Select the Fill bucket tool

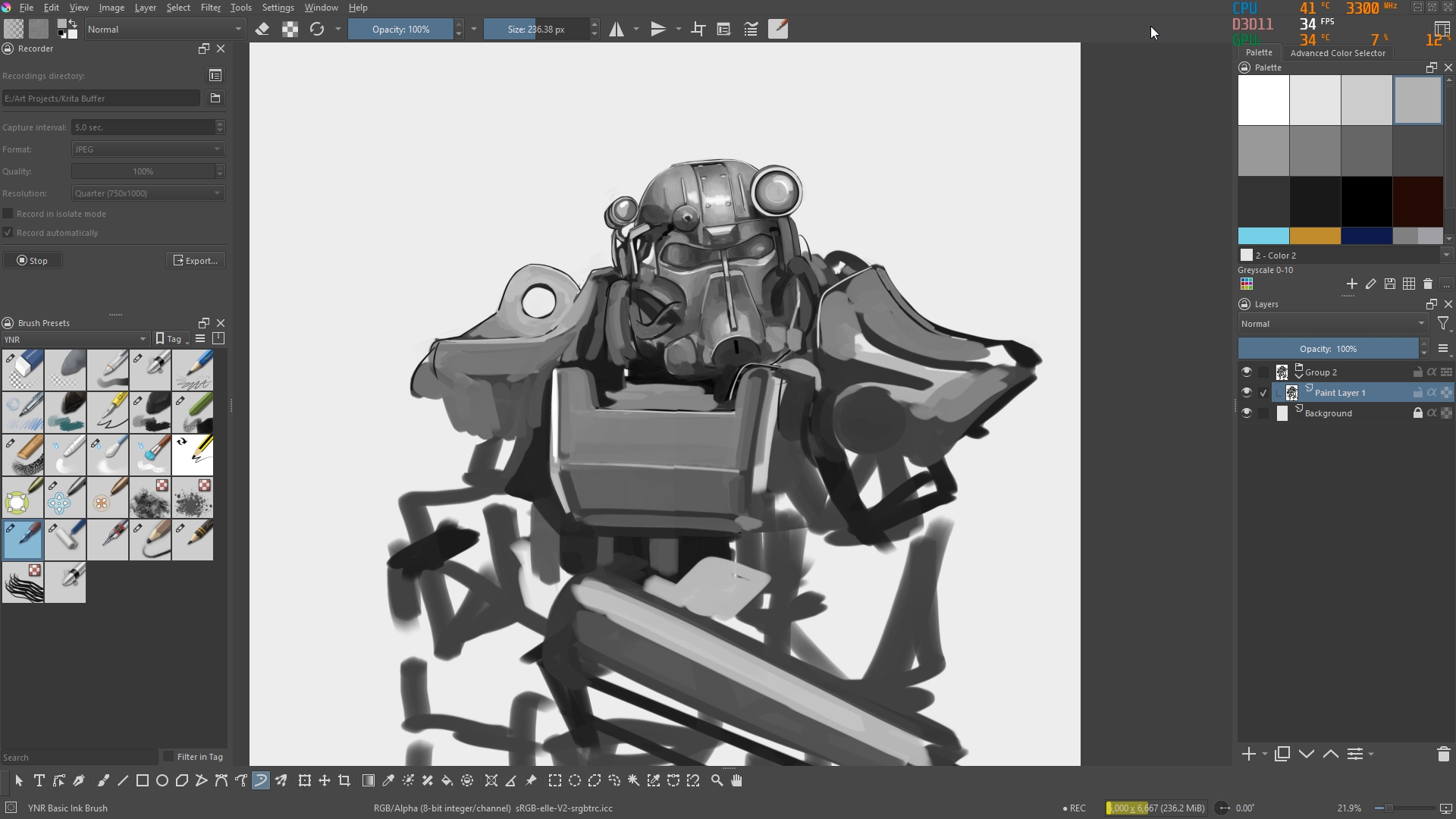coord(447,780)
